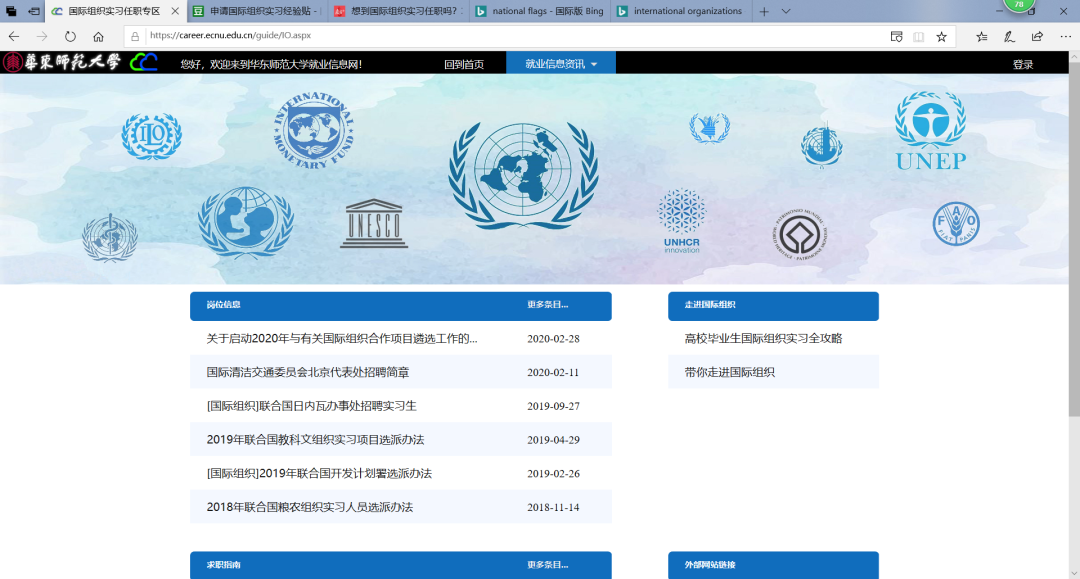Open a new tab with plus icon
1080x579 pixels.
click(x=764, y=11)
